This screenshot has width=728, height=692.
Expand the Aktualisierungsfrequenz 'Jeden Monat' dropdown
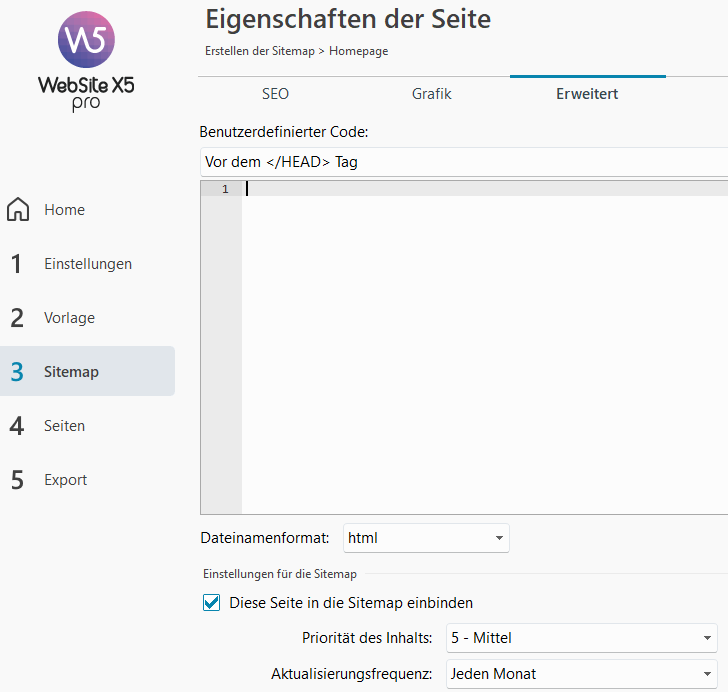pyautogui.click(x=581, y=674)
